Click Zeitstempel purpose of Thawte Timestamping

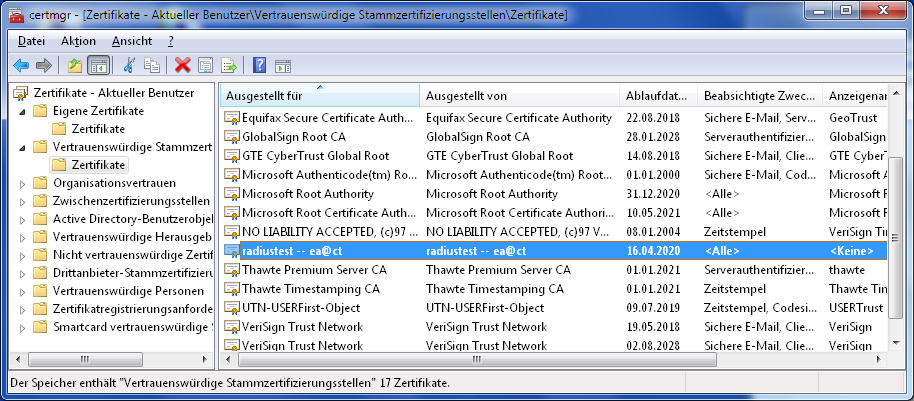735,289
